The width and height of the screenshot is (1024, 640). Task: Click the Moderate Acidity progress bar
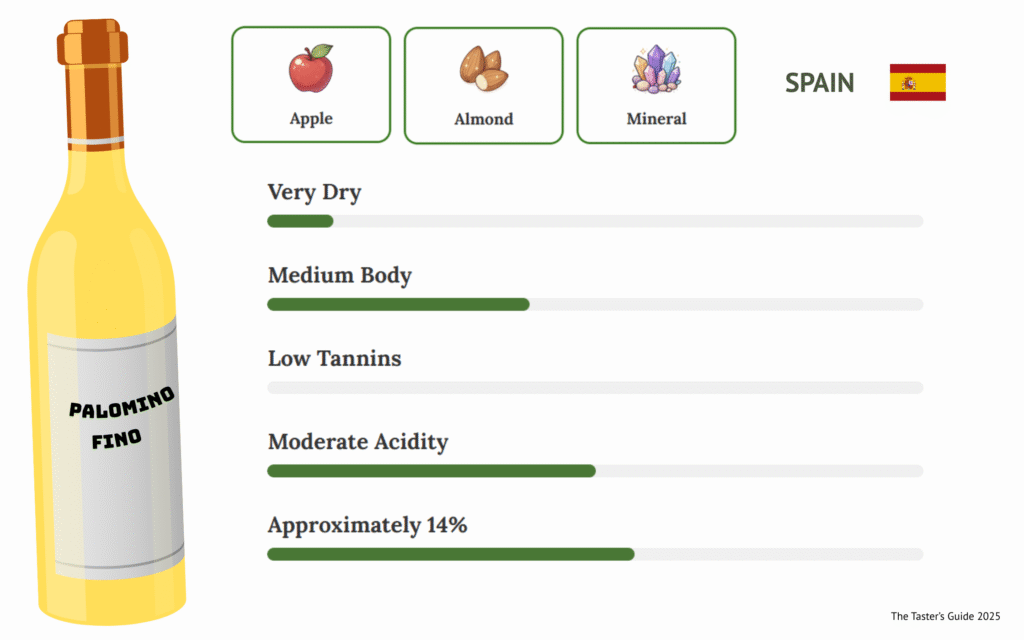pos(595,471)
